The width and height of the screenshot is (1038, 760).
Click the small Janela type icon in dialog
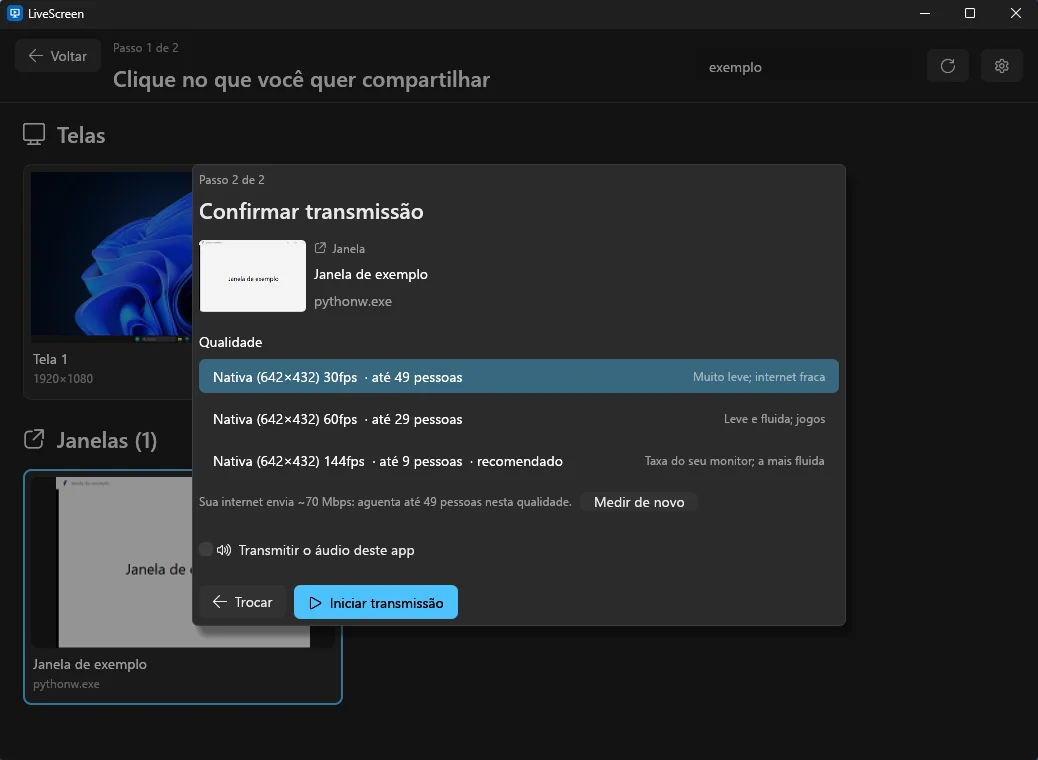pyautogui.click(x=320, y=248)
